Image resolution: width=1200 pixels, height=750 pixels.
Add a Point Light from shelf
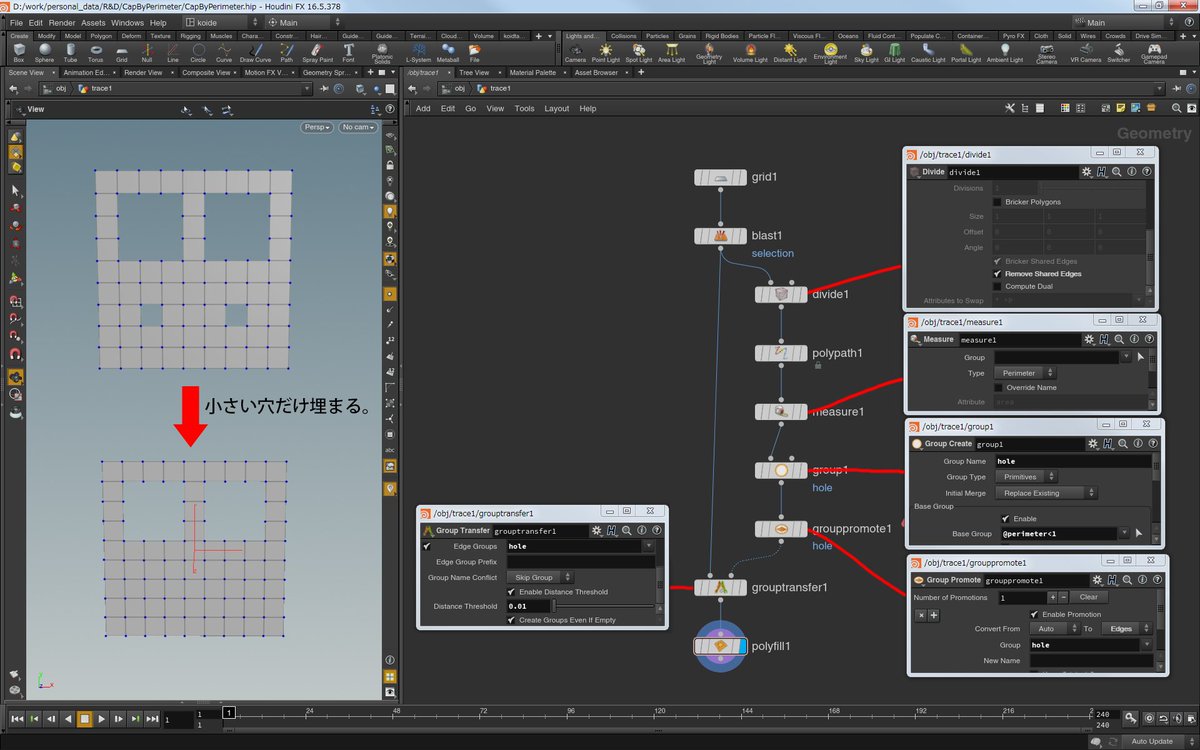tap(605, 52)
